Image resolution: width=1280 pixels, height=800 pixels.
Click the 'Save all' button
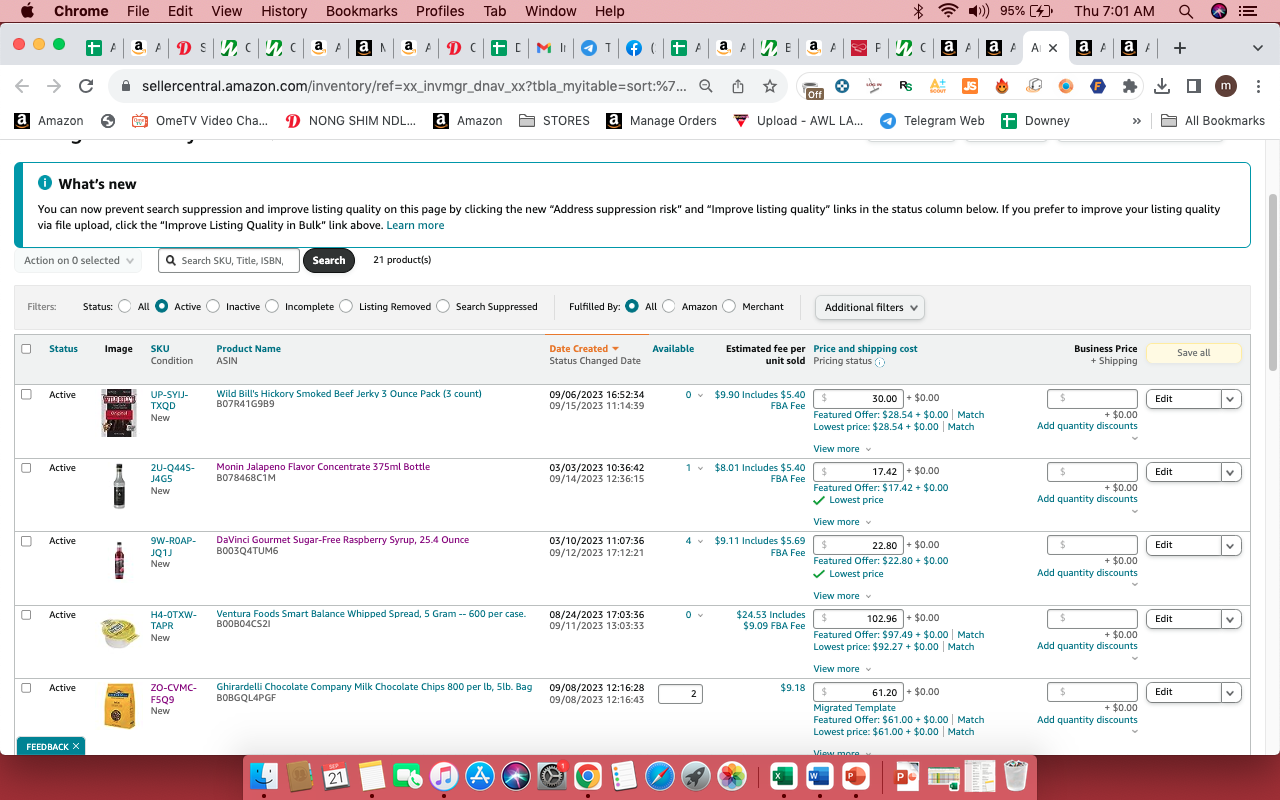coord(1193,353)
